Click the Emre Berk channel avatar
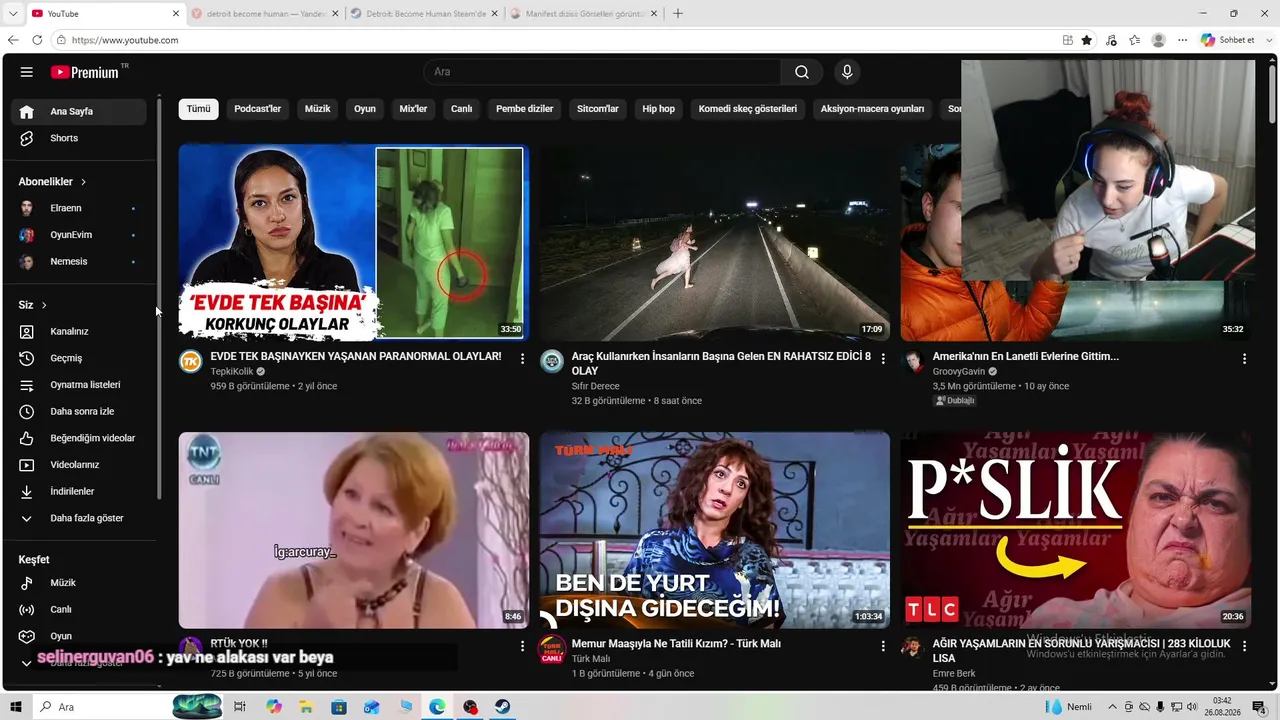The width and height of the screenshot is (1280, 720). coord(913,650)
